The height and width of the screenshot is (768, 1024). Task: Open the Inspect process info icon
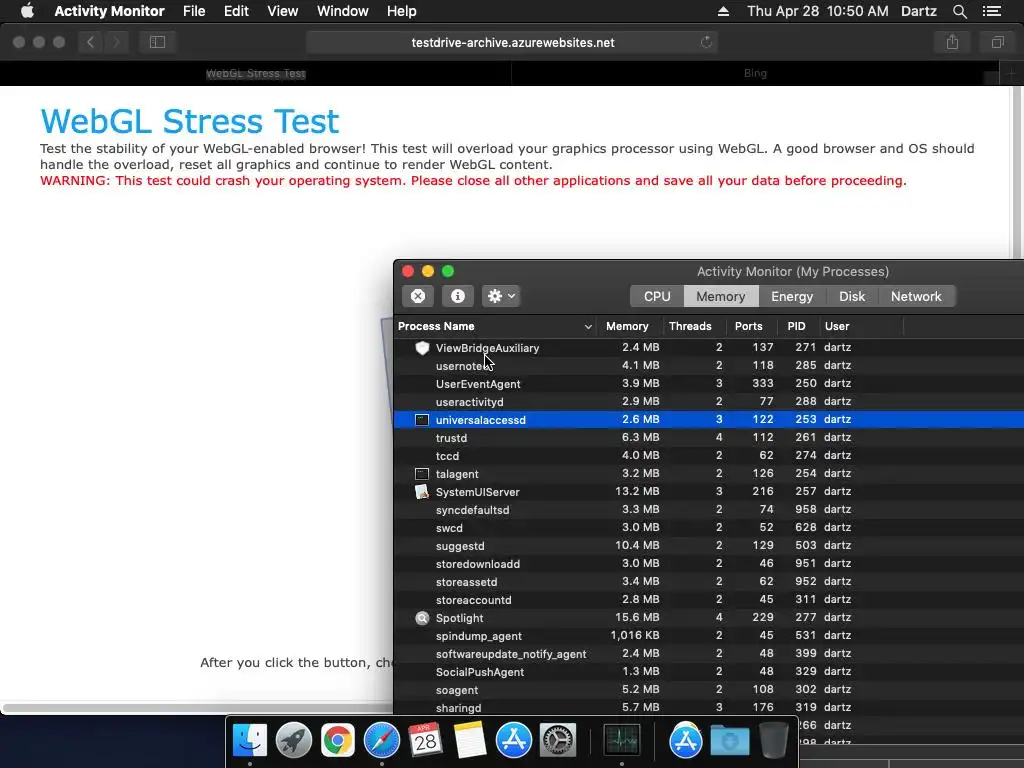coord(458,296)
